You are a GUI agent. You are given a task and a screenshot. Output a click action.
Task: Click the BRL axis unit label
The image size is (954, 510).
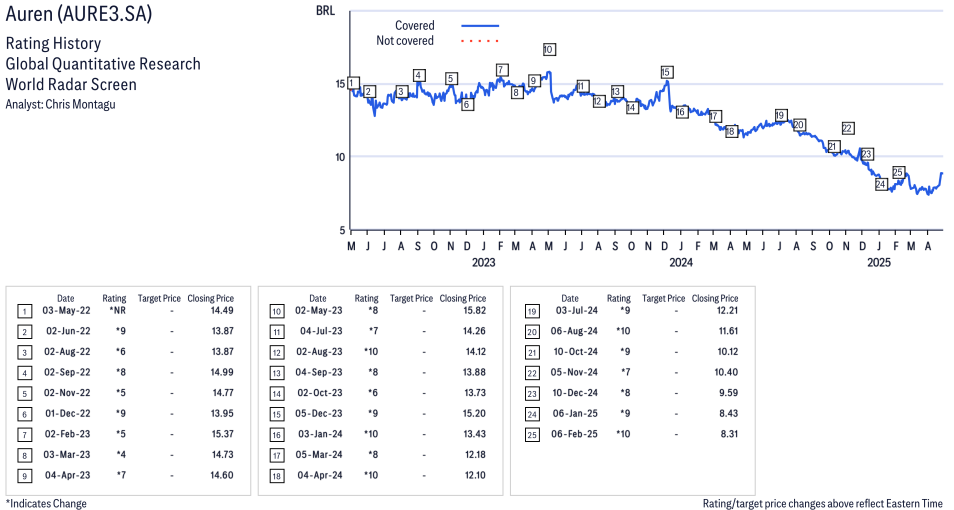click(x=325, y=11)
